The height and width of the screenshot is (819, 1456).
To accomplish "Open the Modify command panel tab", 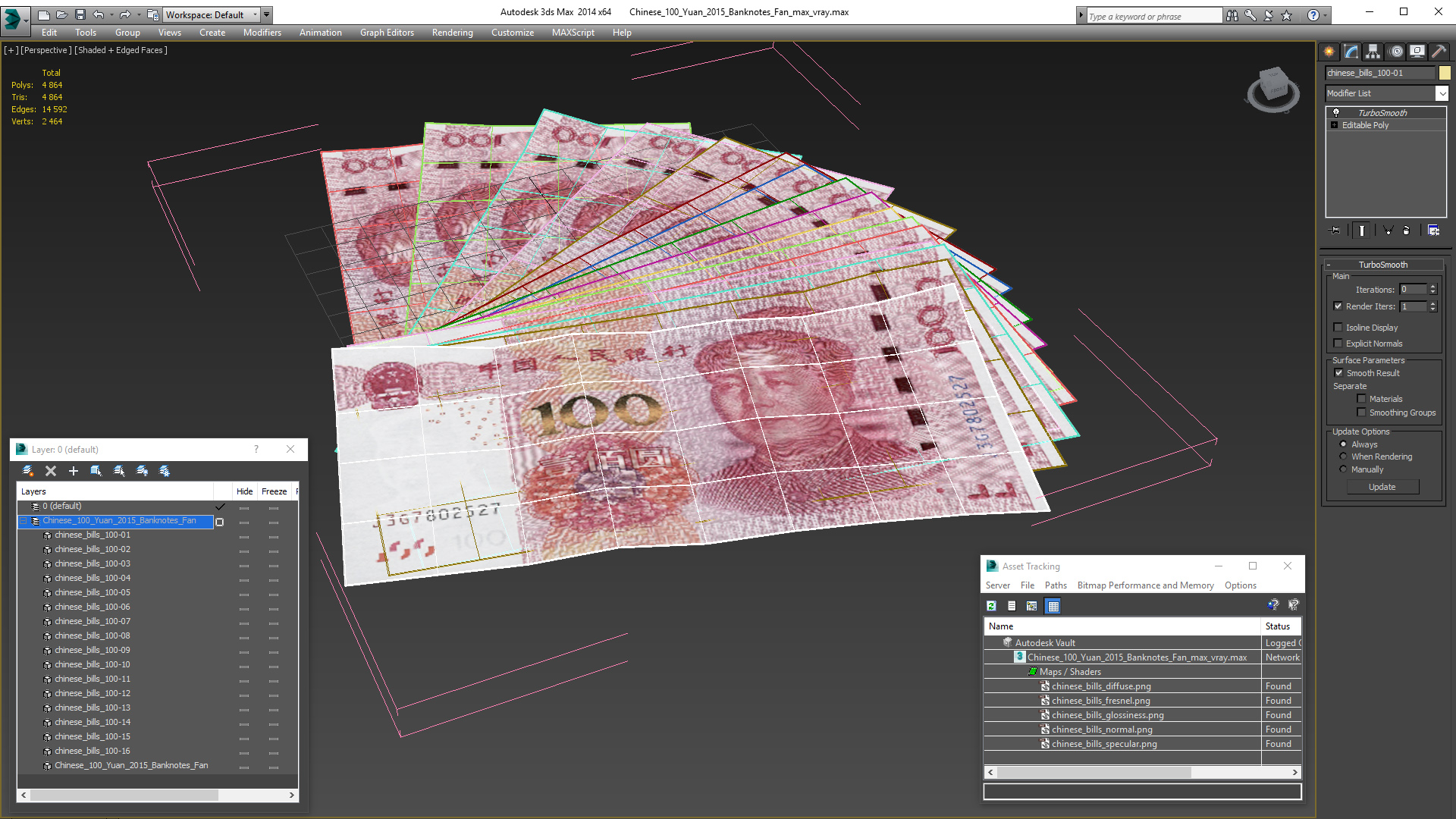I will pos(1351,52).
